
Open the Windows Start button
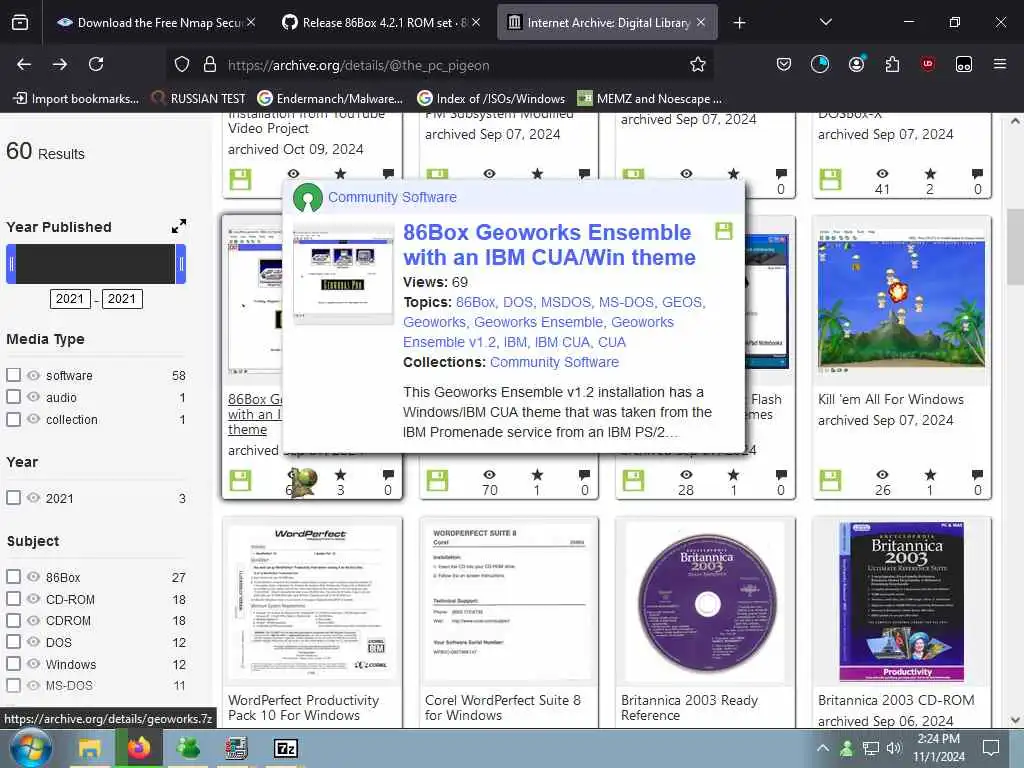click(30, 748)
